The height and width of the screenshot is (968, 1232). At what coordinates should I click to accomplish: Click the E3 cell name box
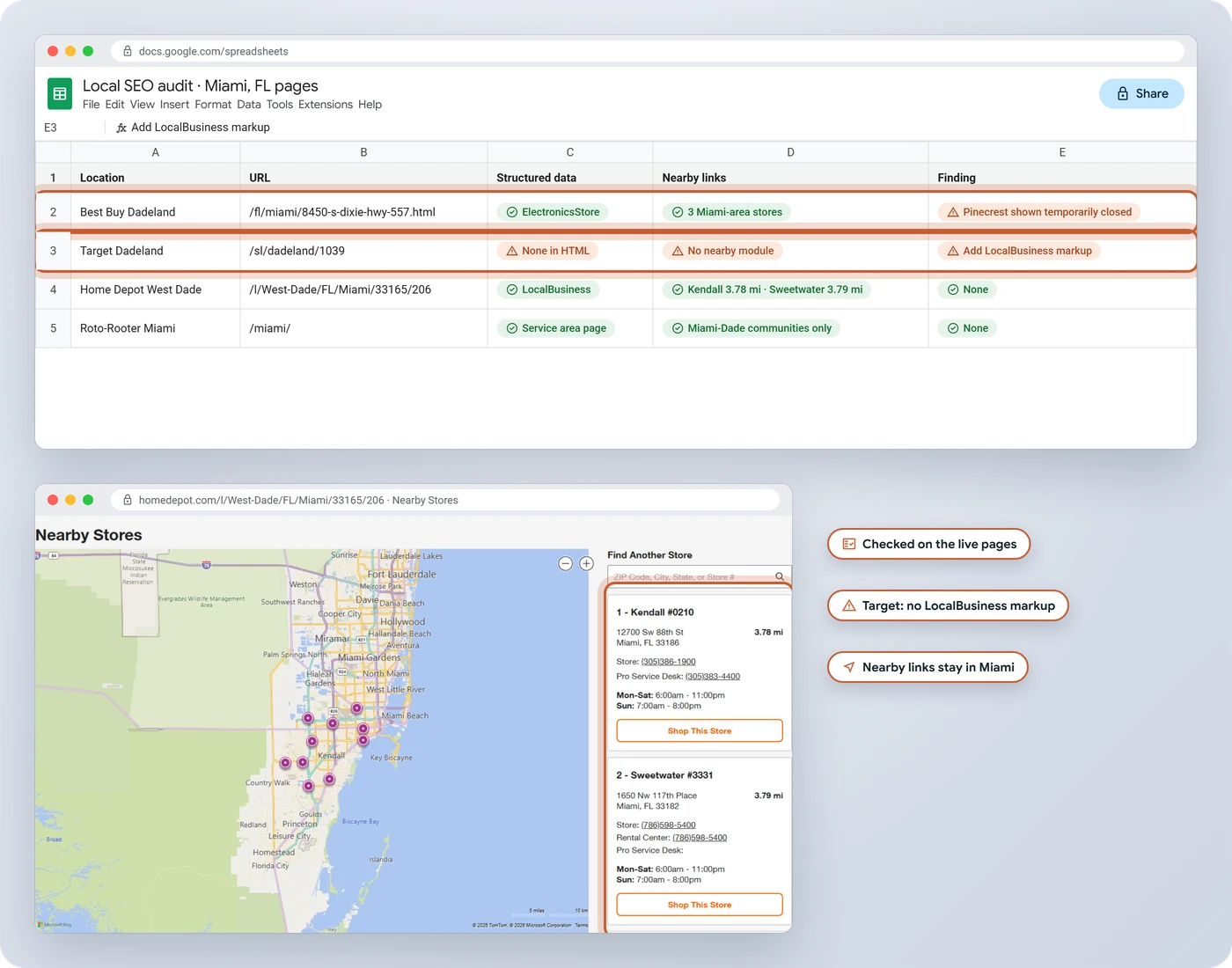coord(51,128)
